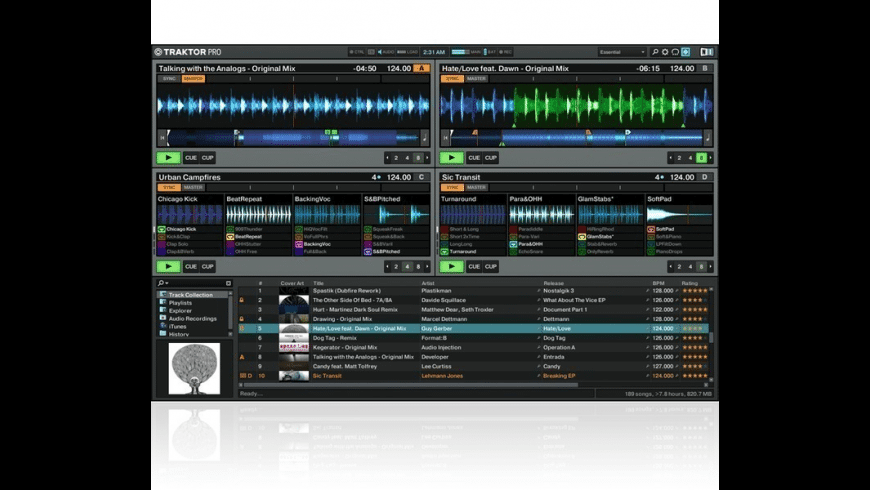Viewport: 870px width, 490px height.
Task: Toggle MASTER on Deck D Sic Transit
Action: tap(477, 188)
